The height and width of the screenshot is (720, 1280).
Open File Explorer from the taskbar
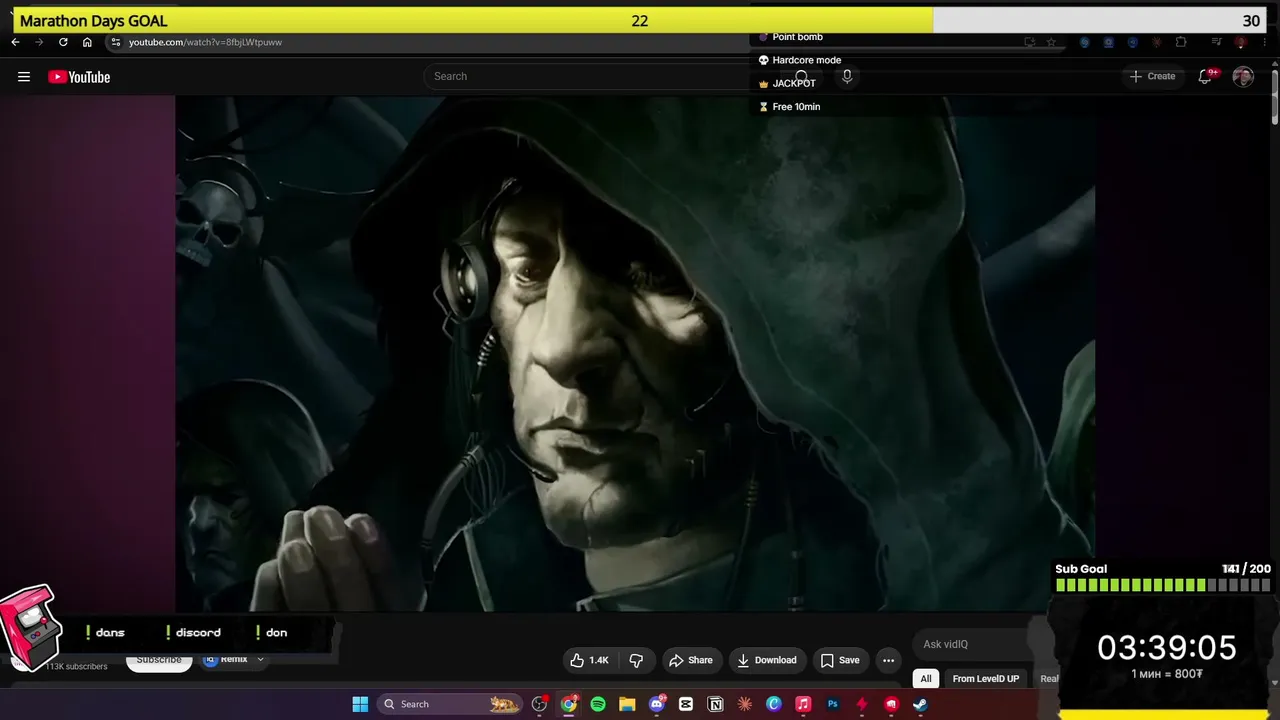(x=627, y=704)
